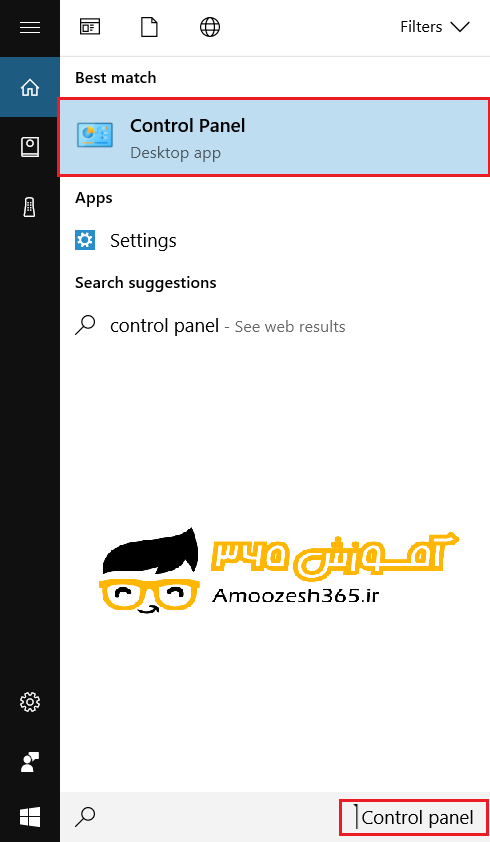This screenshot has width=490, height=842.
Task: Open the Feedback icon in sidebar
Action: point(30,761)
